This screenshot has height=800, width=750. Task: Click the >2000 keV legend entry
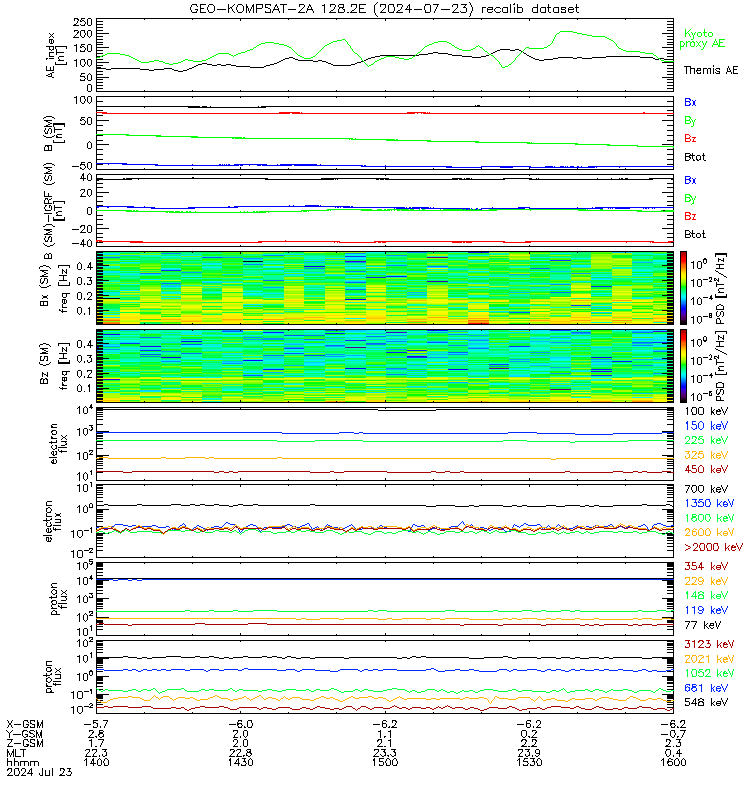[x=713, y=547]
